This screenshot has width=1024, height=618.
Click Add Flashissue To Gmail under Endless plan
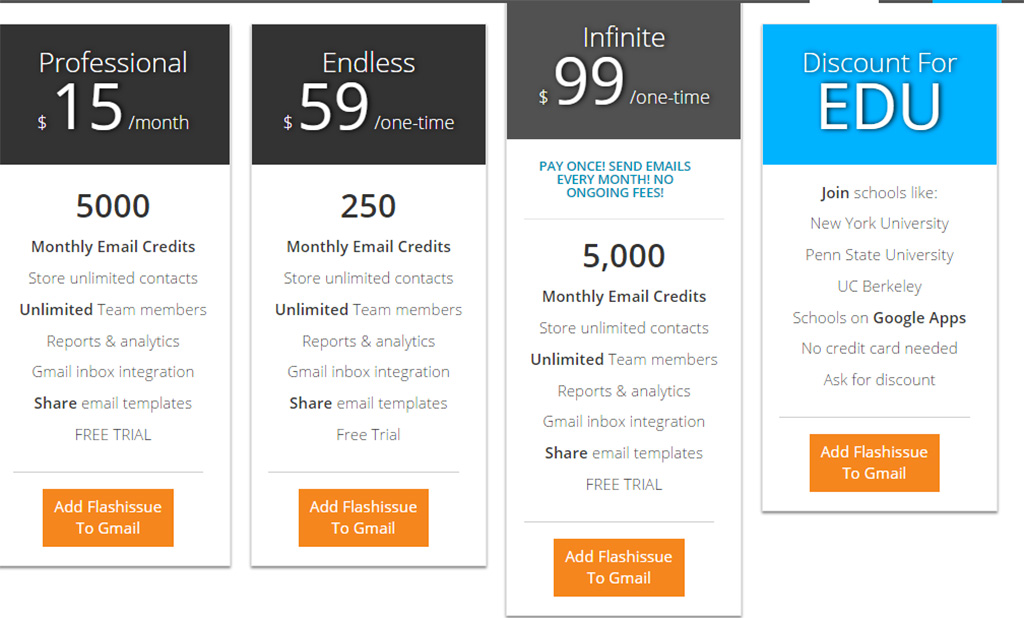click(363, 518)
